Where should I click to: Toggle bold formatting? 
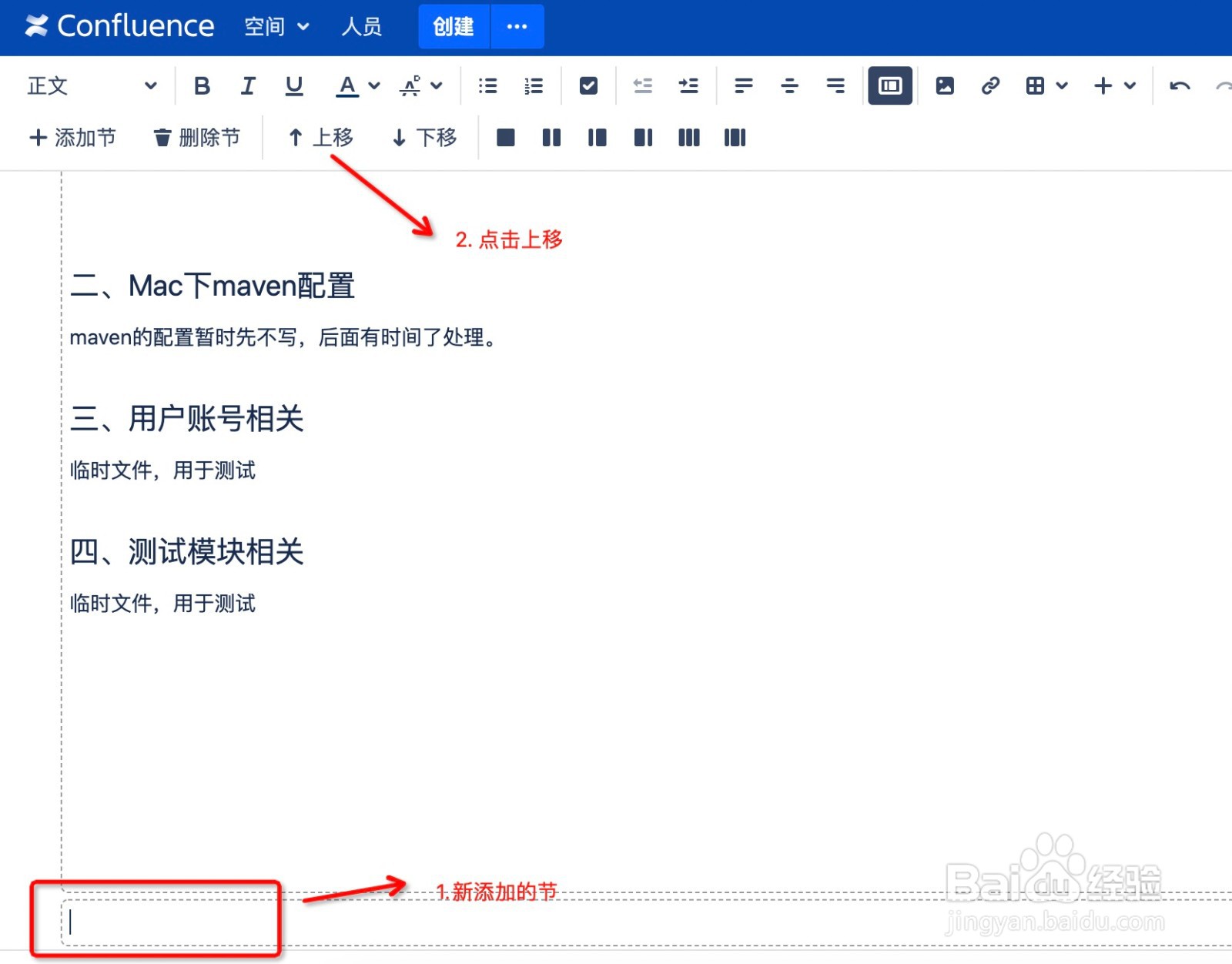[x=202, y=85]
